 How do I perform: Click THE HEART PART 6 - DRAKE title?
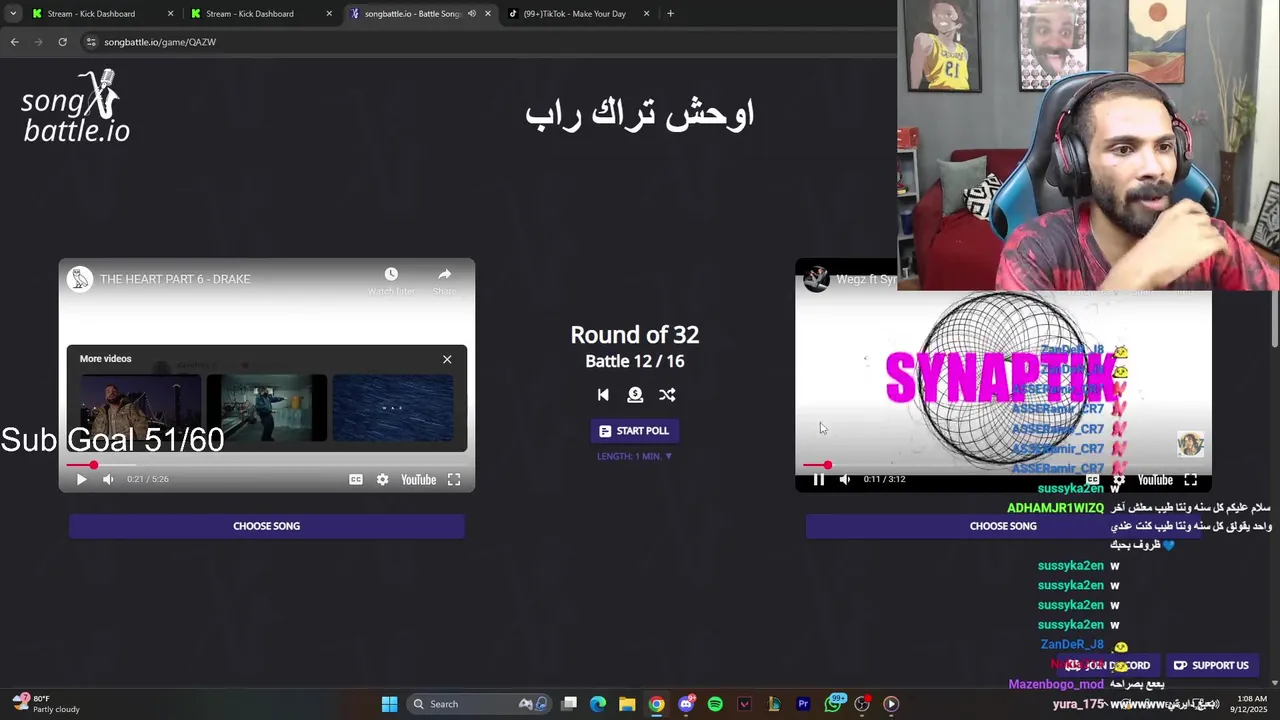(x=175, y=279)
